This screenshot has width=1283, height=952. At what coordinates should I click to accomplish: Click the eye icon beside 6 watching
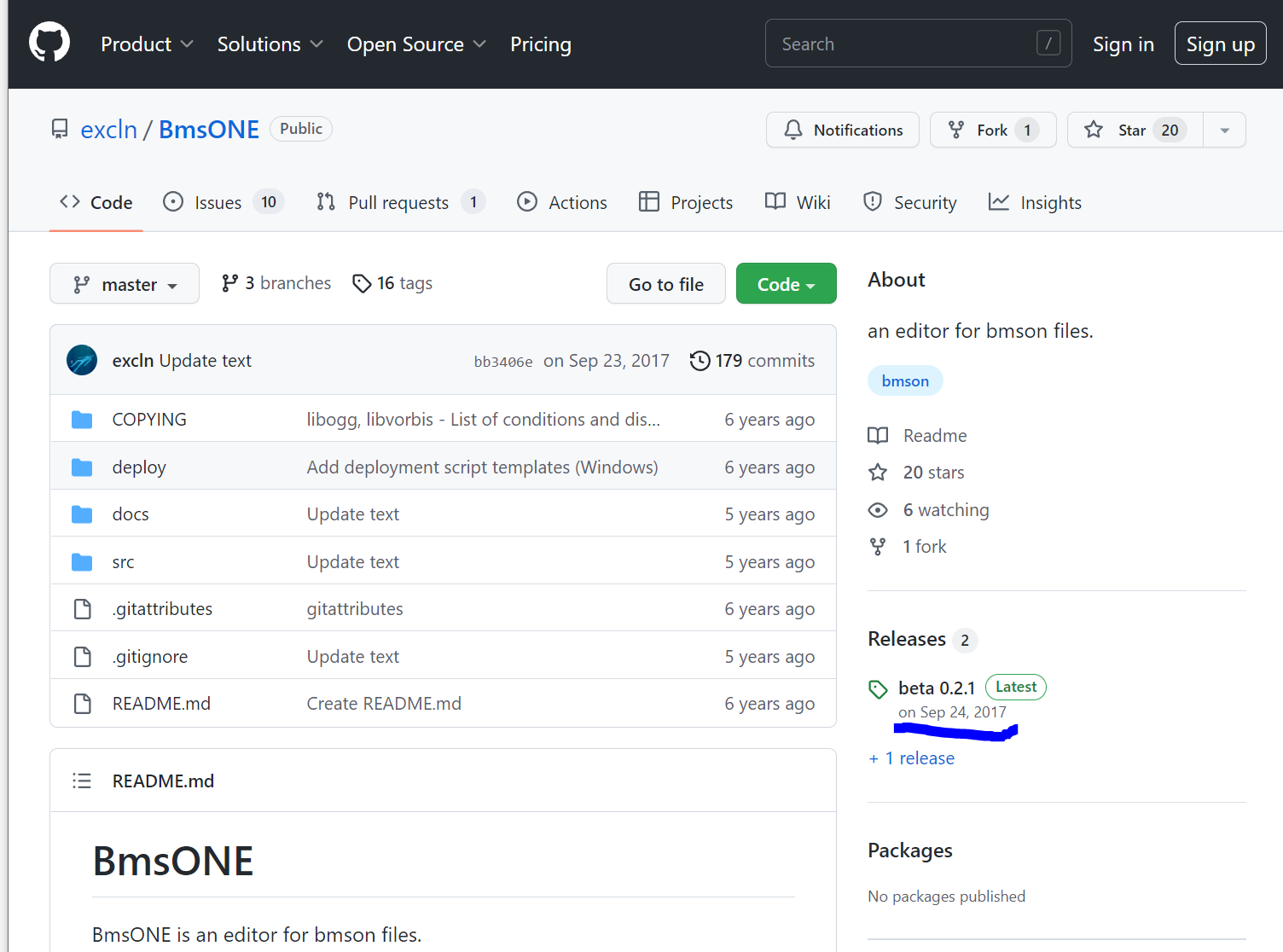878,510
